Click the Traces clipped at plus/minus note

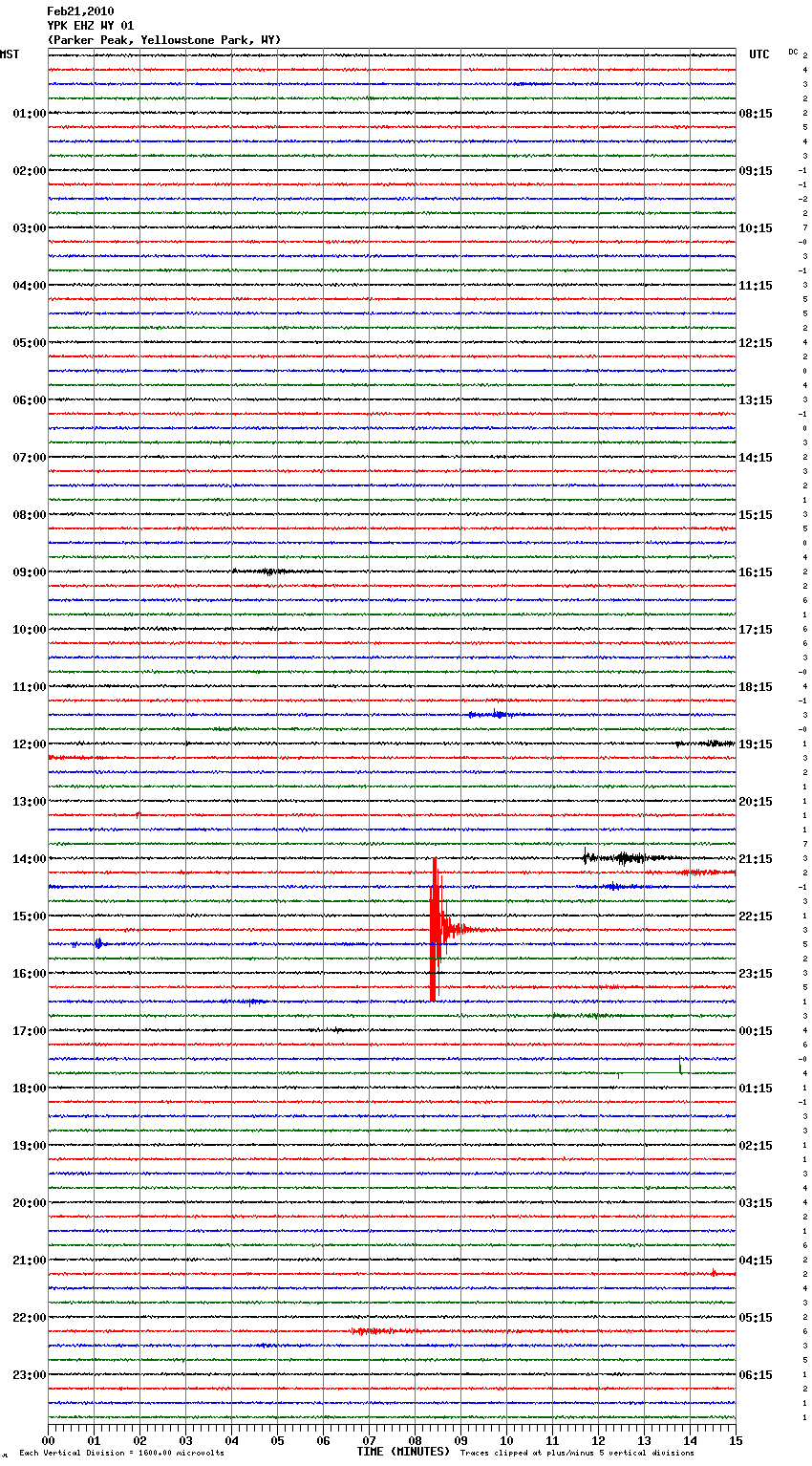577,1453
